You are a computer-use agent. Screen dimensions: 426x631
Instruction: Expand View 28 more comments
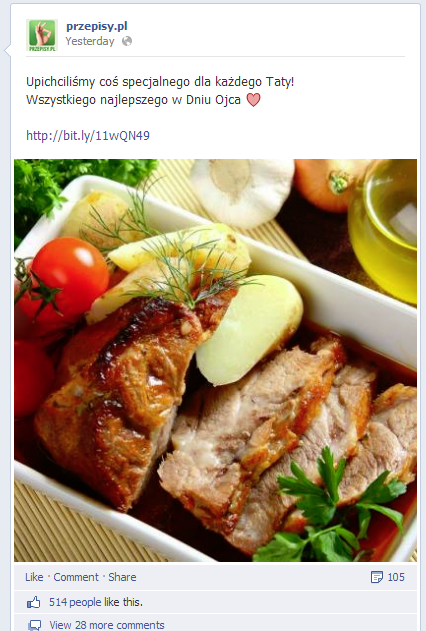point(107,625)
